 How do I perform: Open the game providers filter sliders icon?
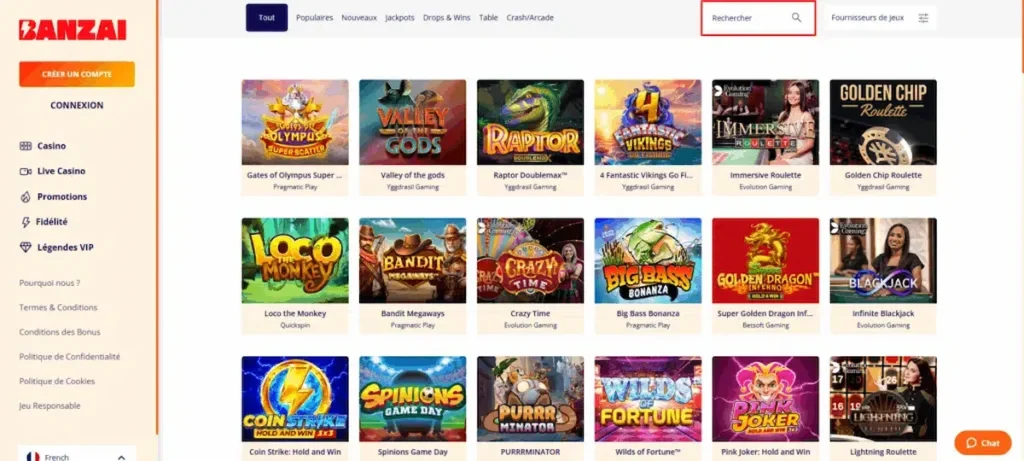click(923, 18)
